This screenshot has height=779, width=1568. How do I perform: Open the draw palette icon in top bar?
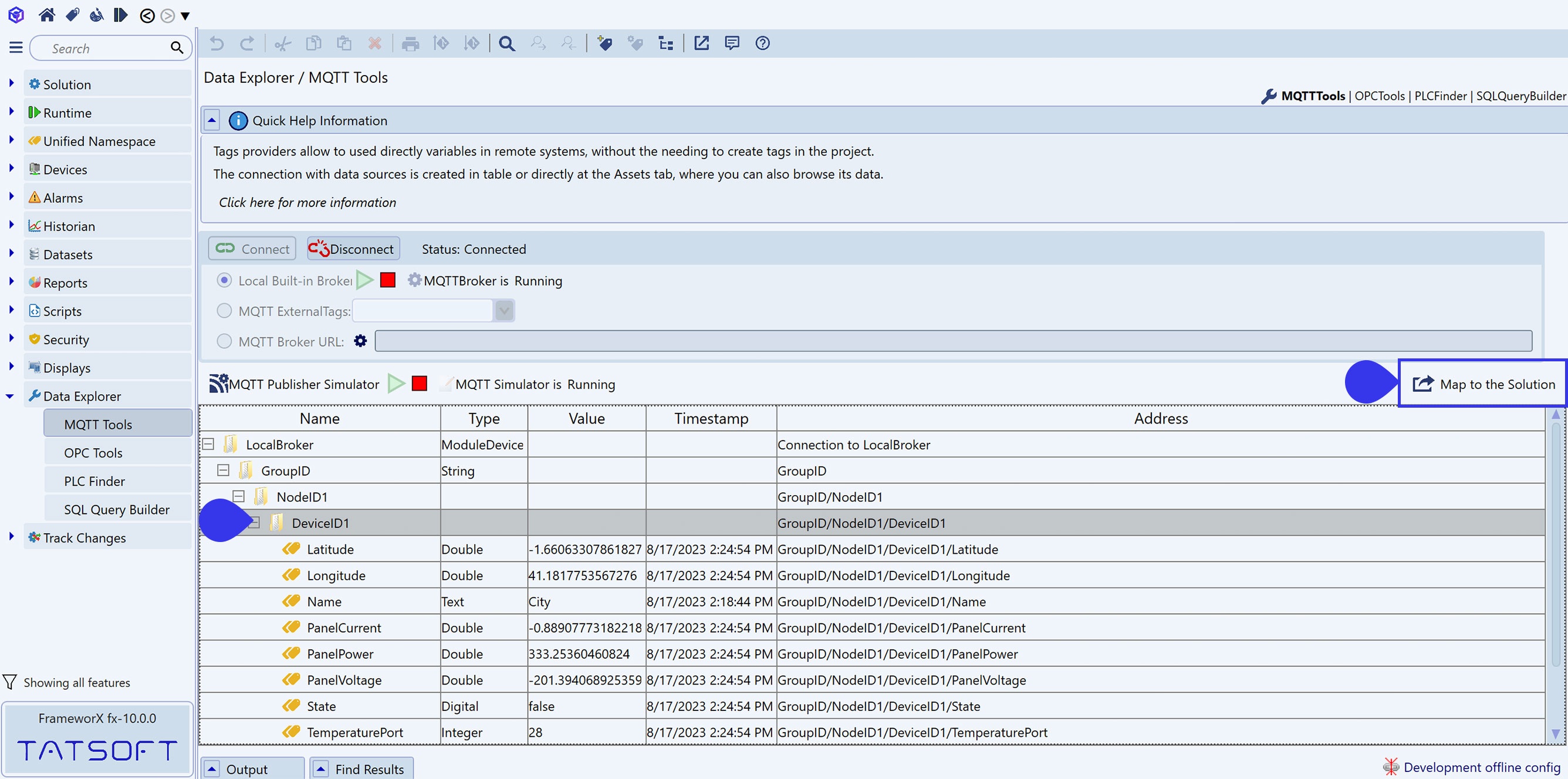(96, 15)
